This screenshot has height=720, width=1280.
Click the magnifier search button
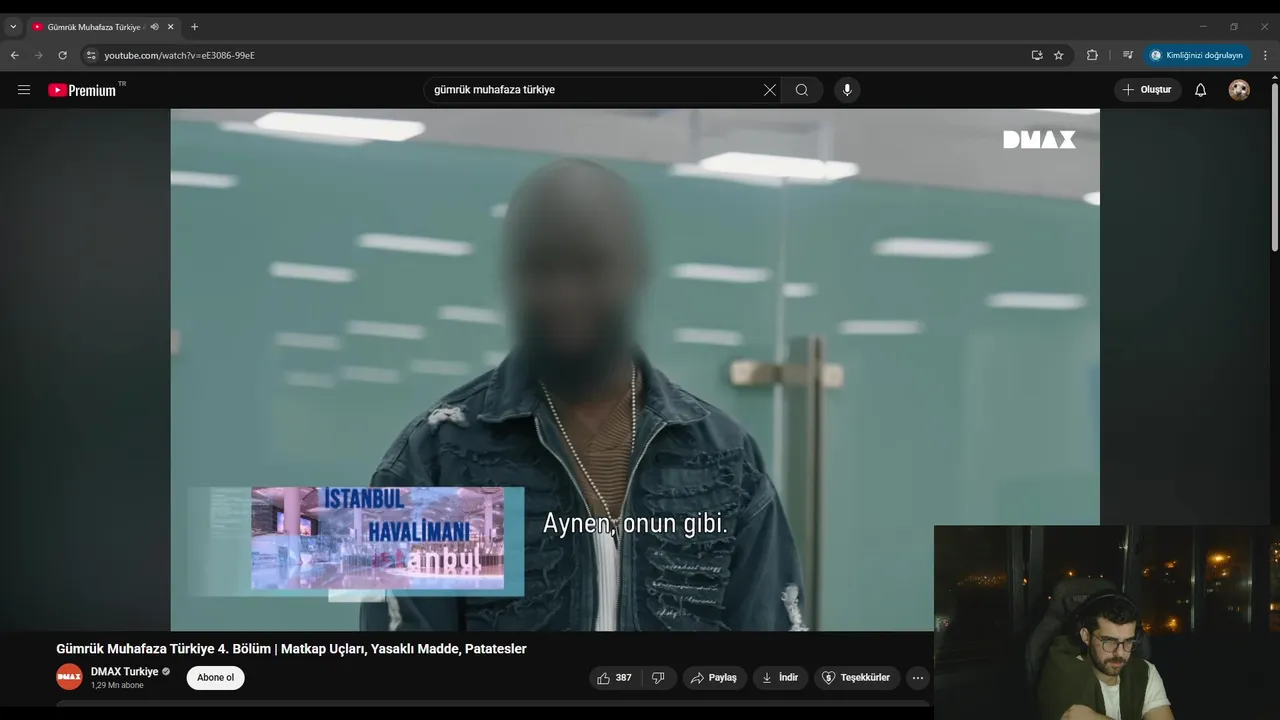click(802, 90)
